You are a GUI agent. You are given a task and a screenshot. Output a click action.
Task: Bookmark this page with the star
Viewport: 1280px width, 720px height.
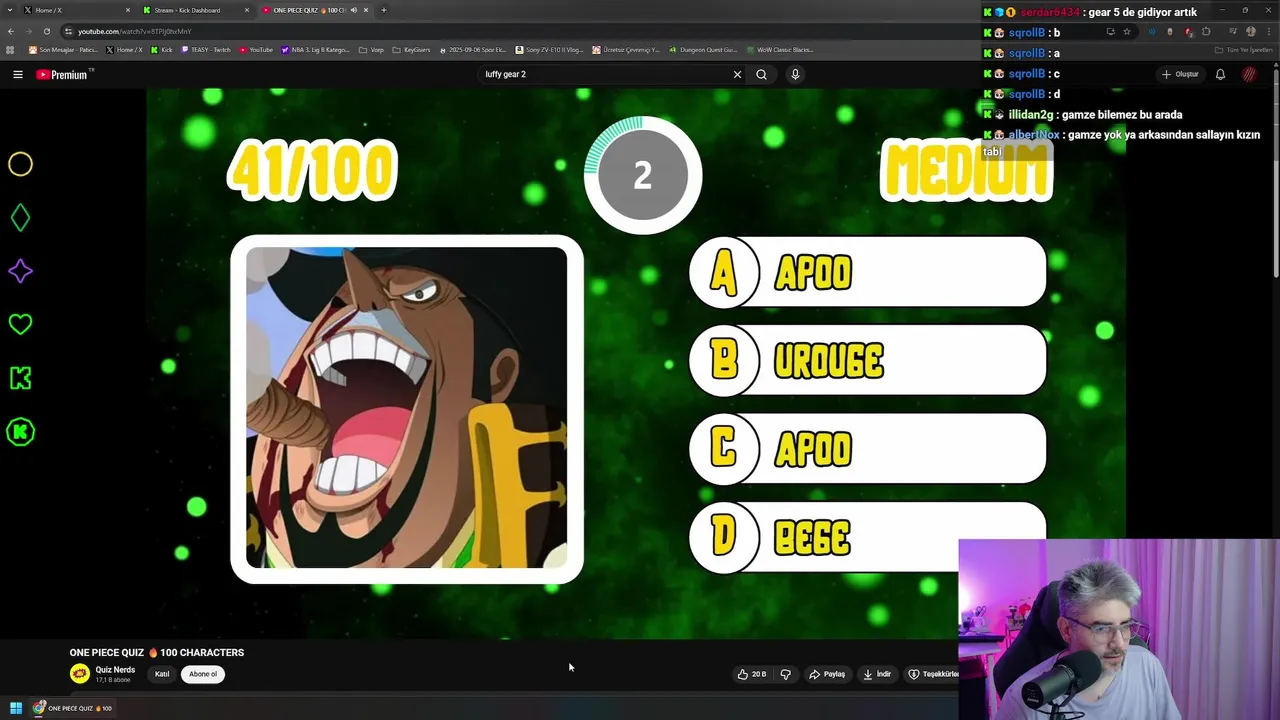[1127, 31]
